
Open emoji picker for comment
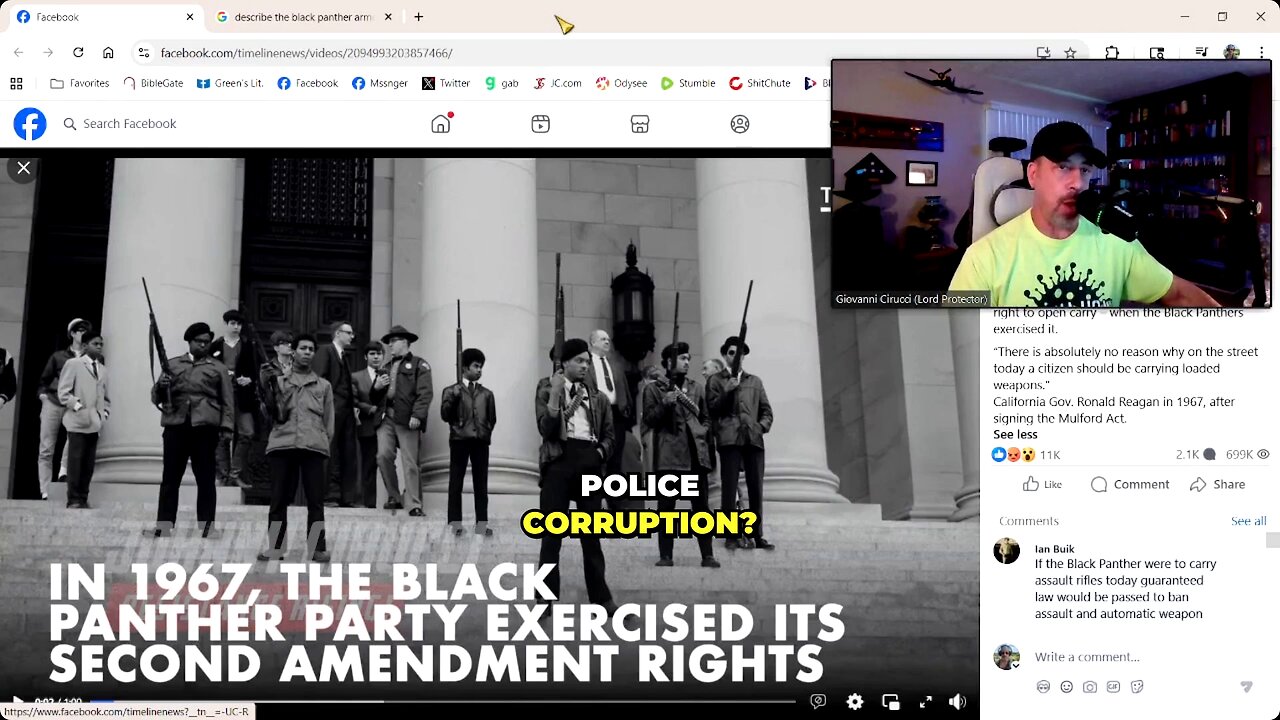coord(1066,687)
